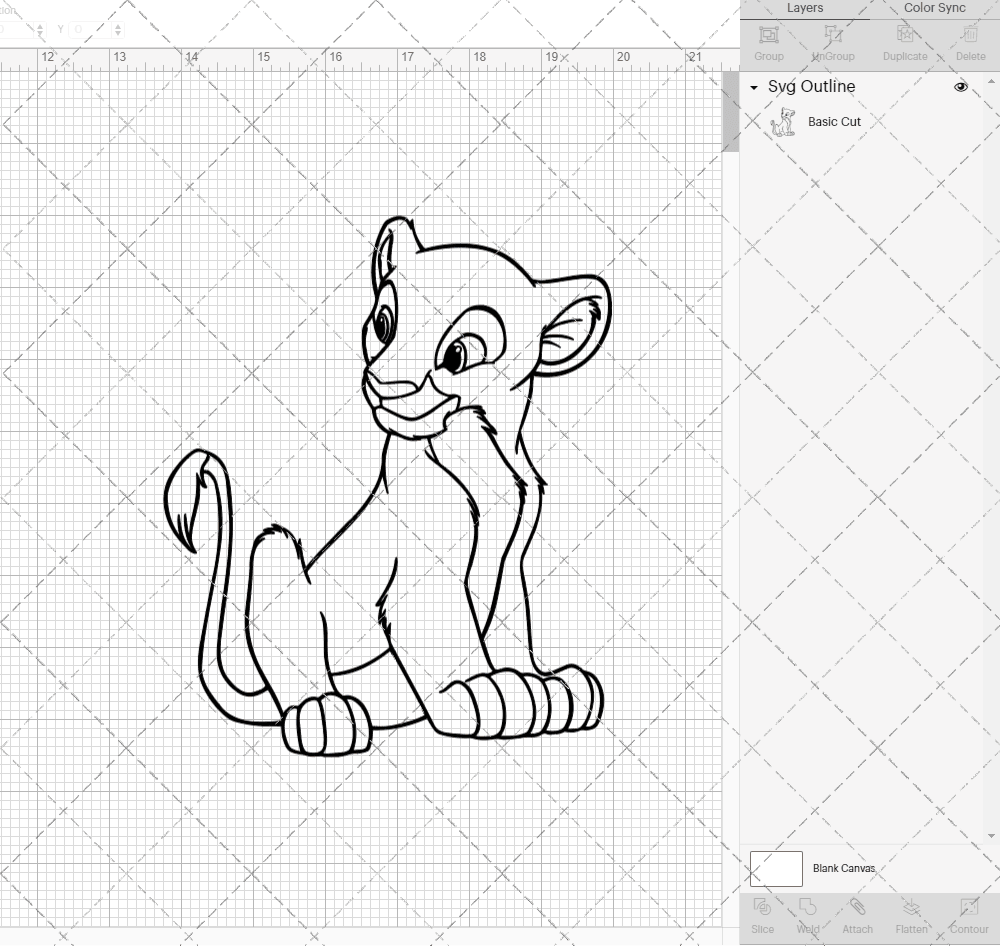Image resolution: width=1000 pixels, height=946 pixels.
Task: Open the Blank Canvas color swatch
Action: (776, 868)
